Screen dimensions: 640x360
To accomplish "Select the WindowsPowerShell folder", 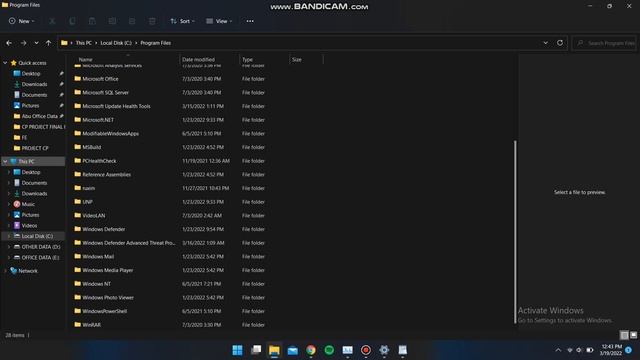I will pyautogui.click(x=104, y=311).
